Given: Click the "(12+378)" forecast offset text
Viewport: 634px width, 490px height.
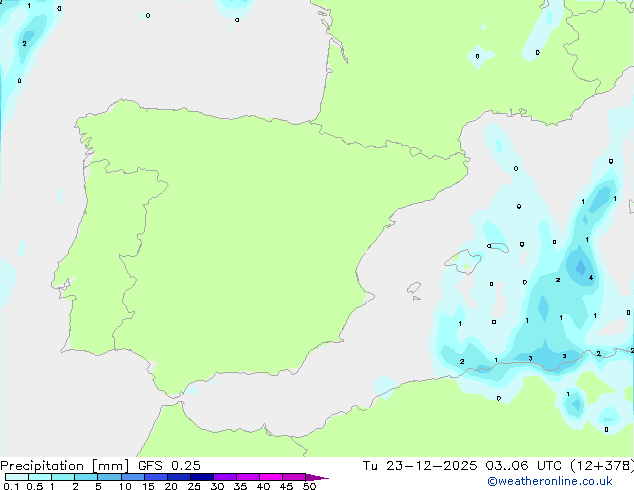Looking at the screenshot, I should coord(604,465).
